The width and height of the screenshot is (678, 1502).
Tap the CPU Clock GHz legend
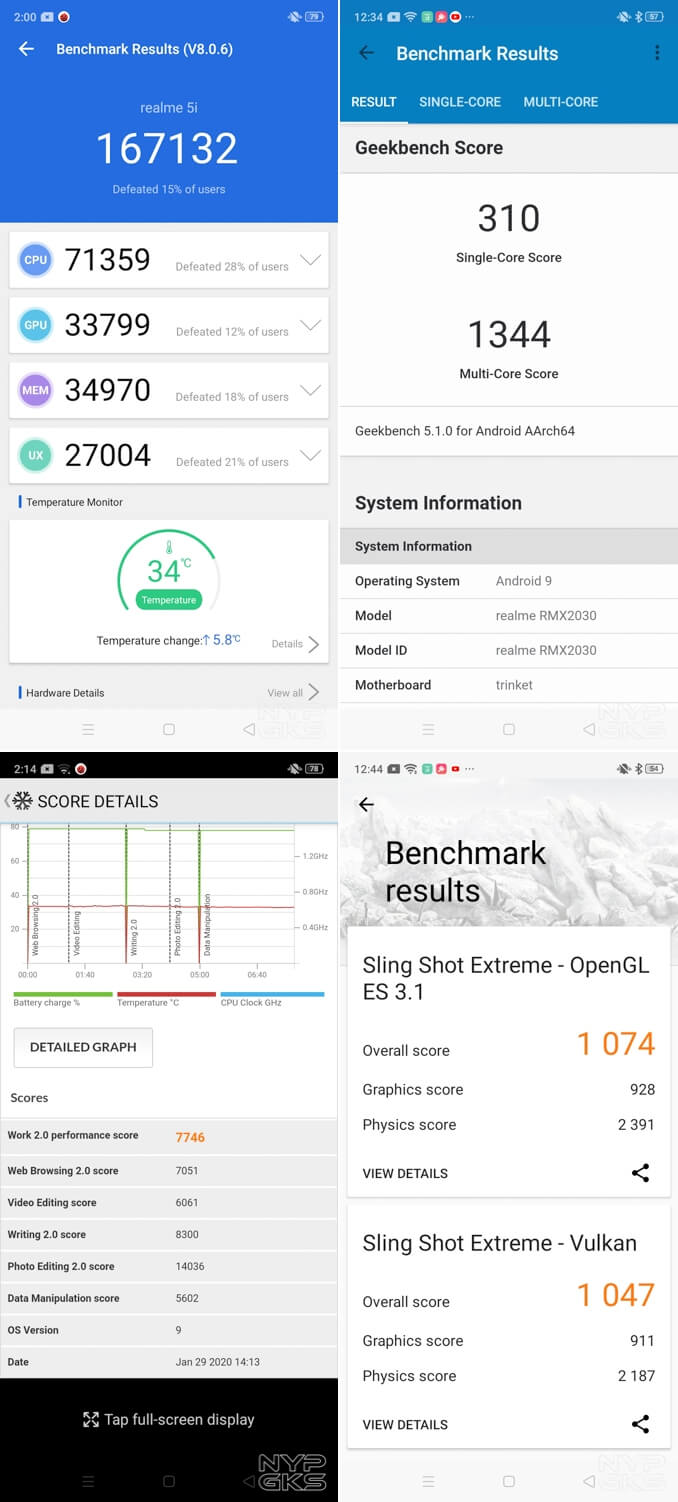point(272,999)
